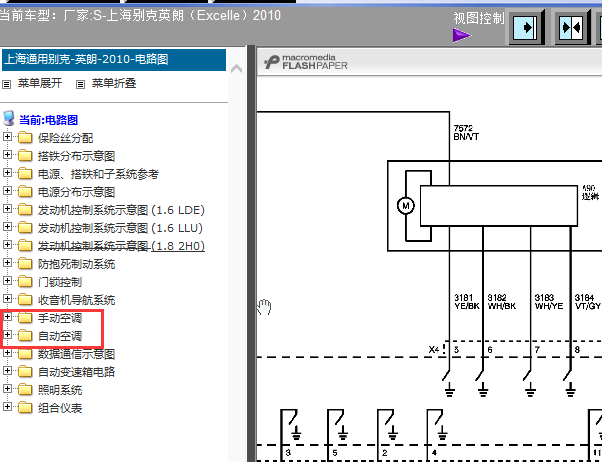Expand the 自动变速箱电路 tree node
The width and height of the screenshot is (602, 462).
(x=7, y=371)
